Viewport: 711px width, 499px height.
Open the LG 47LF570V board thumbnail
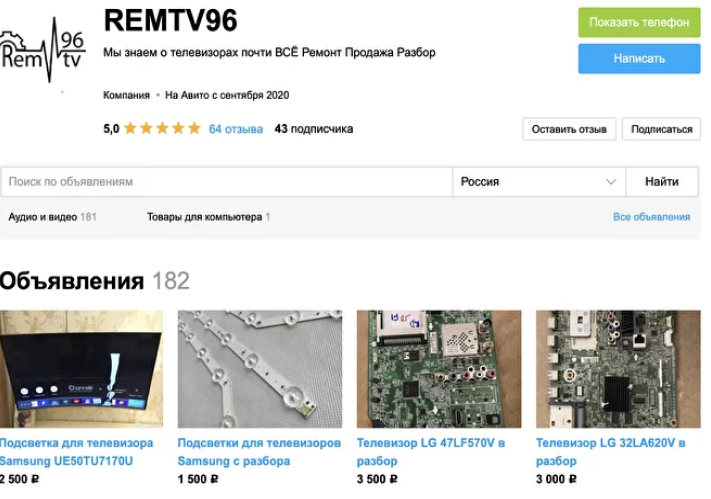(439, 369)
